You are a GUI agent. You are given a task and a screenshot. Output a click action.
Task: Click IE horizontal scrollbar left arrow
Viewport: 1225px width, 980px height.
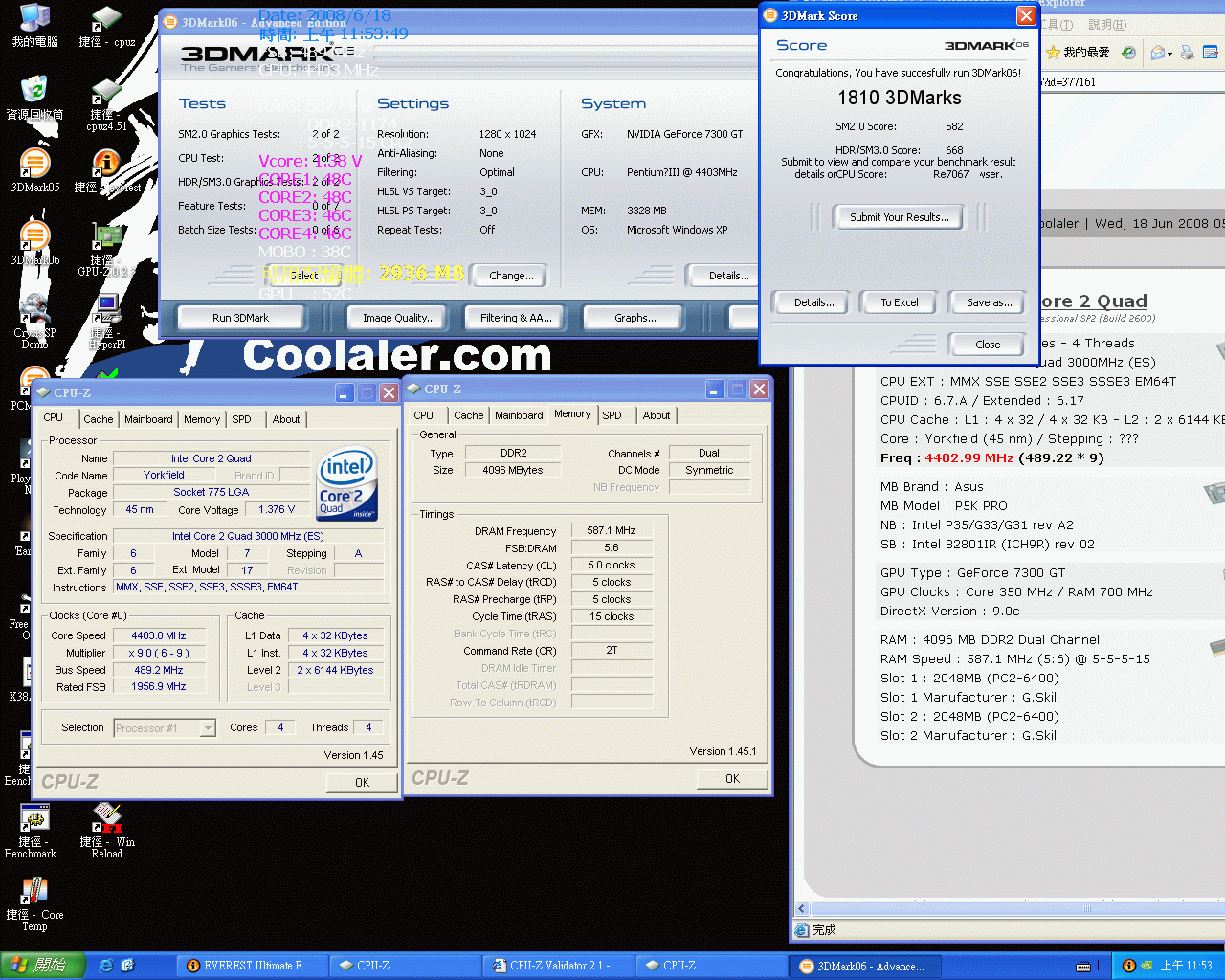803,908
